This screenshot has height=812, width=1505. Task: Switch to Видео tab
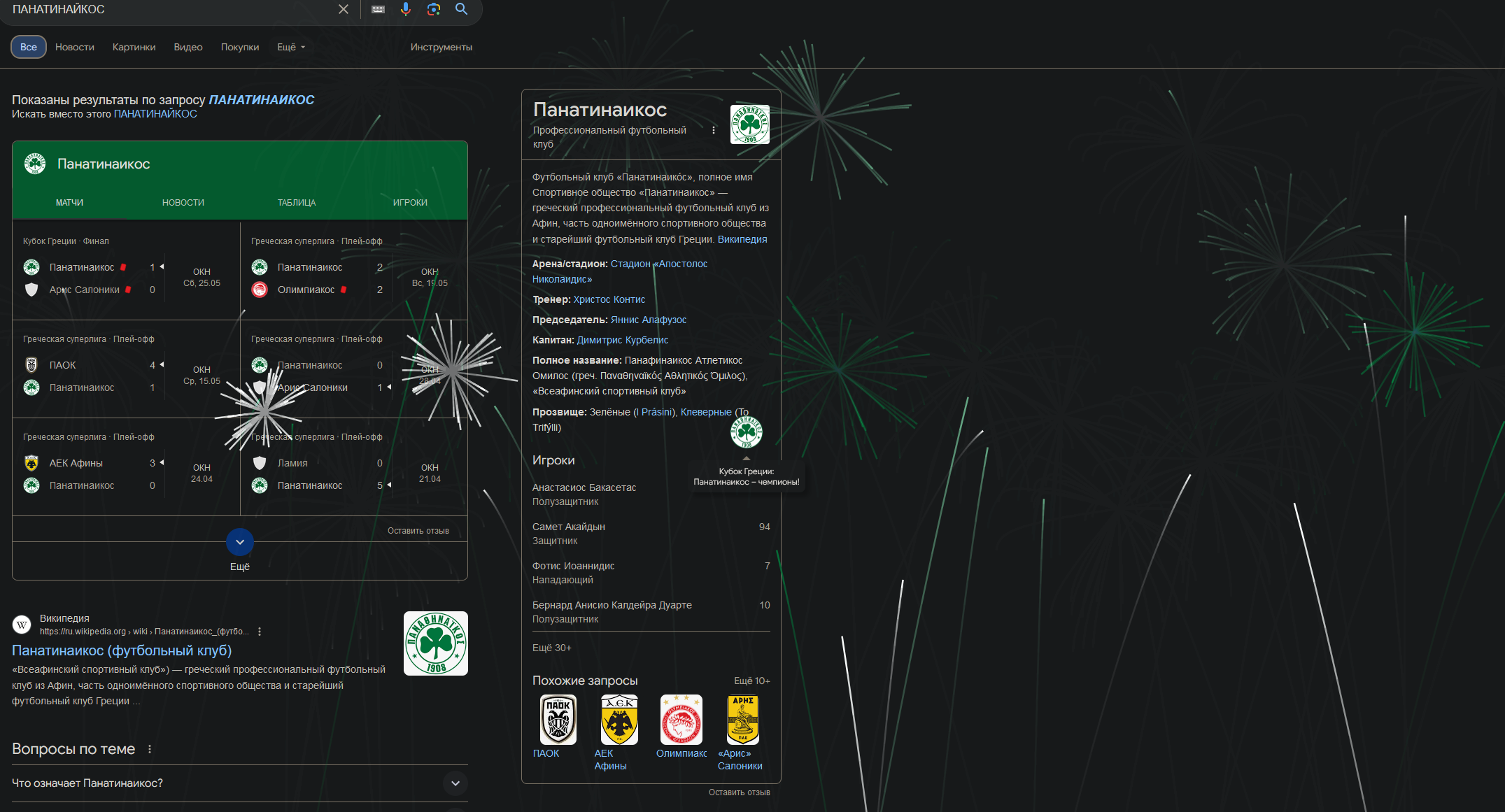click(188, 47)
